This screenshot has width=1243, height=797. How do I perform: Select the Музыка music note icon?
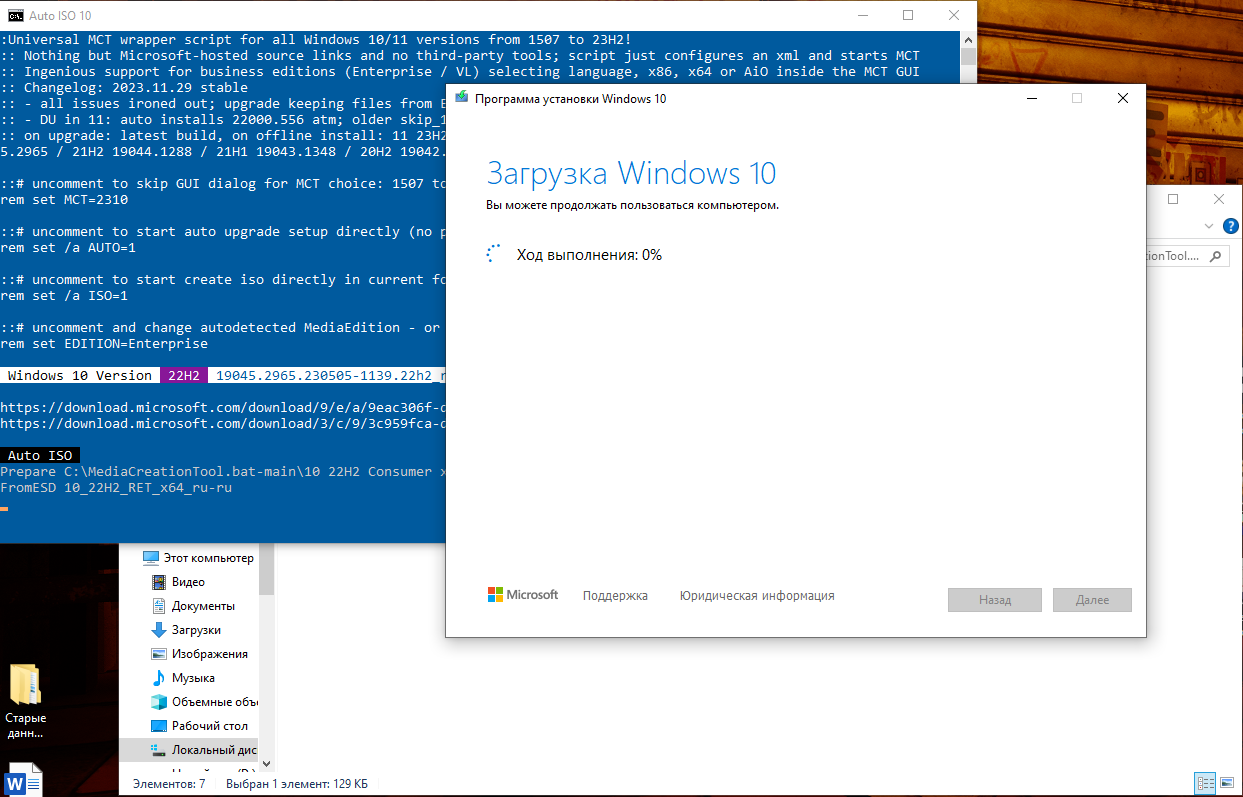[161, 677]
